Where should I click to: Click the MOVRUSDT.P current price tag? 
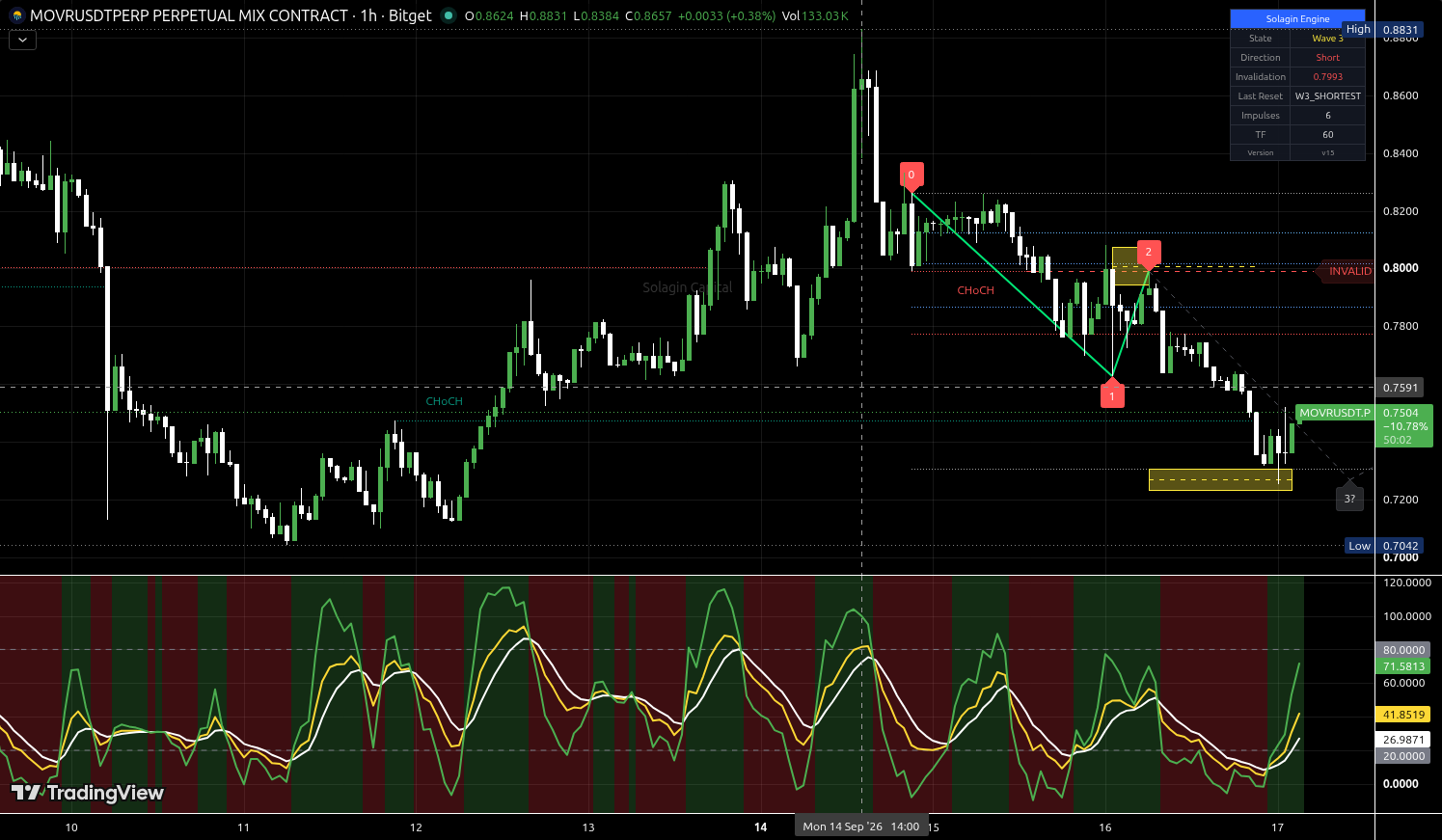(x=1335, y=413)
